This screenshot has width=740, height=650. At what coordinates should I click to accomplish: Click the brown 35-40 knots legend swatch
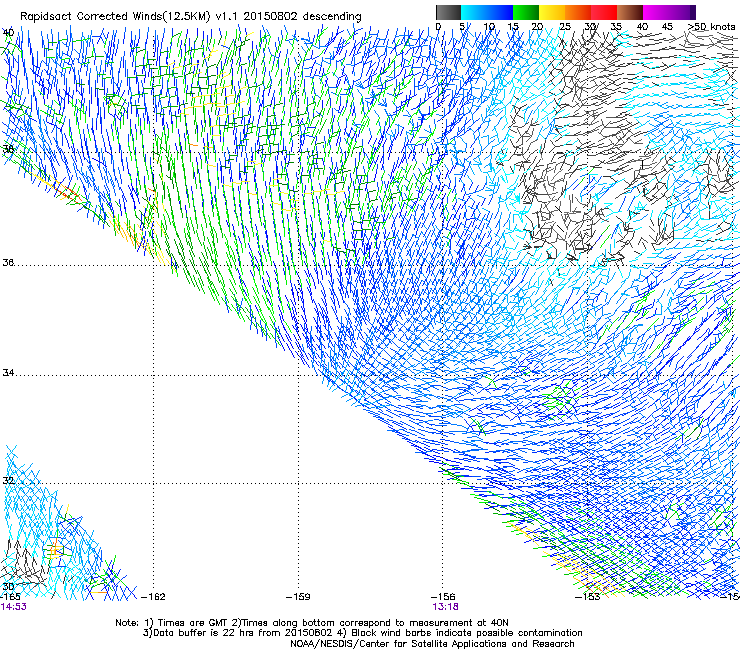pyautogui.click(x=630, y=12)
